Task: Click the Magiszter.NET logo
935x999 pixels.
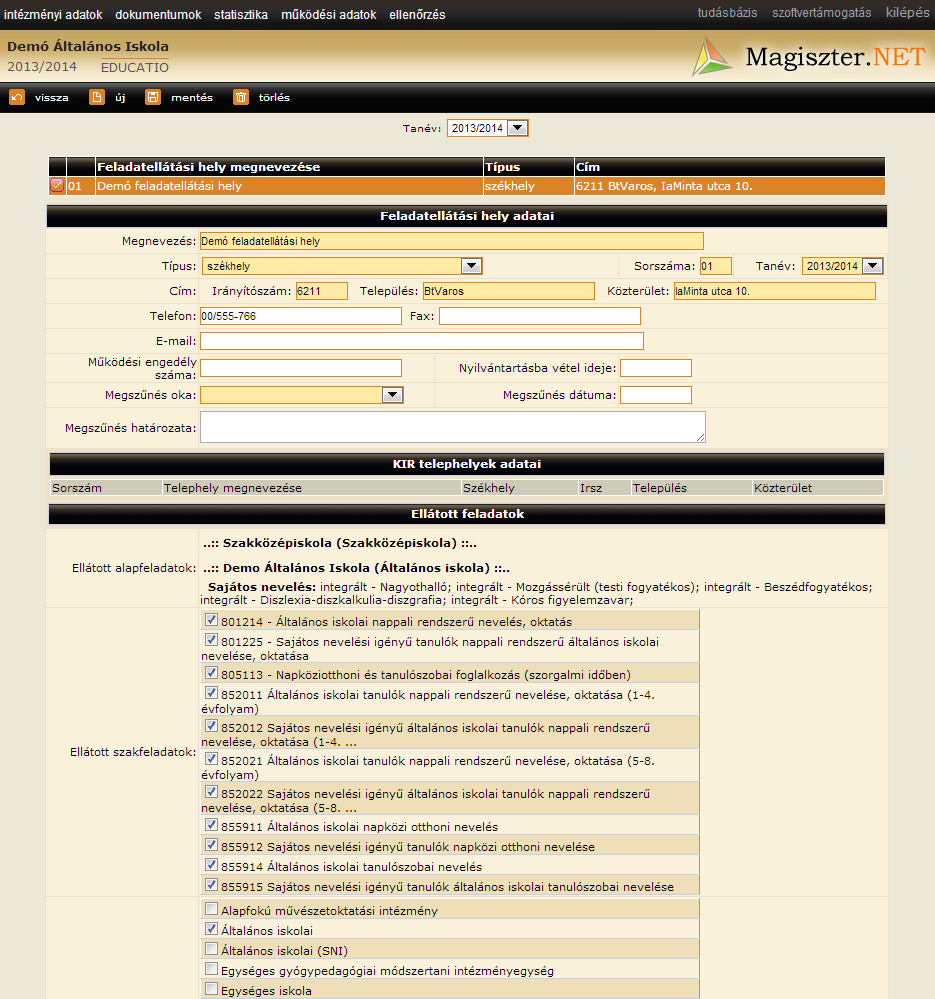Action: (x=808, y=57)
